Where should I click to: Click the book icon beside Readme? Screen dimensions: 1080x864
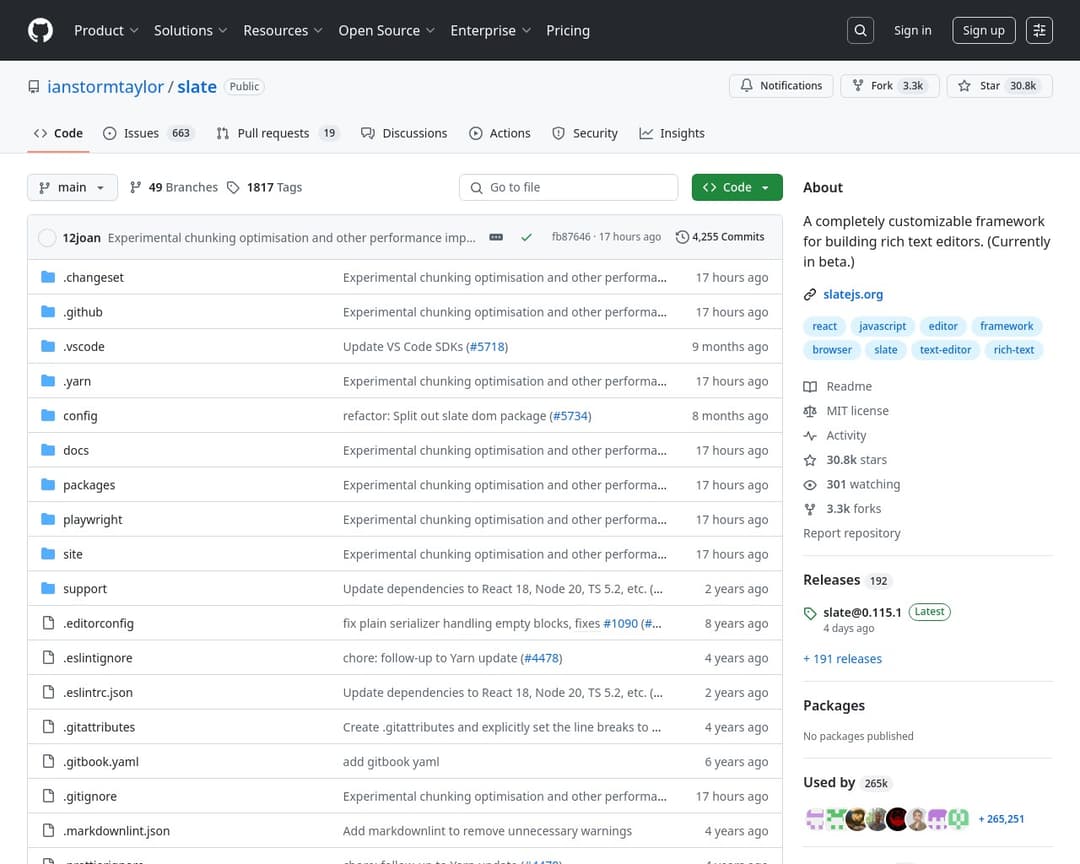tap(810, 387)
